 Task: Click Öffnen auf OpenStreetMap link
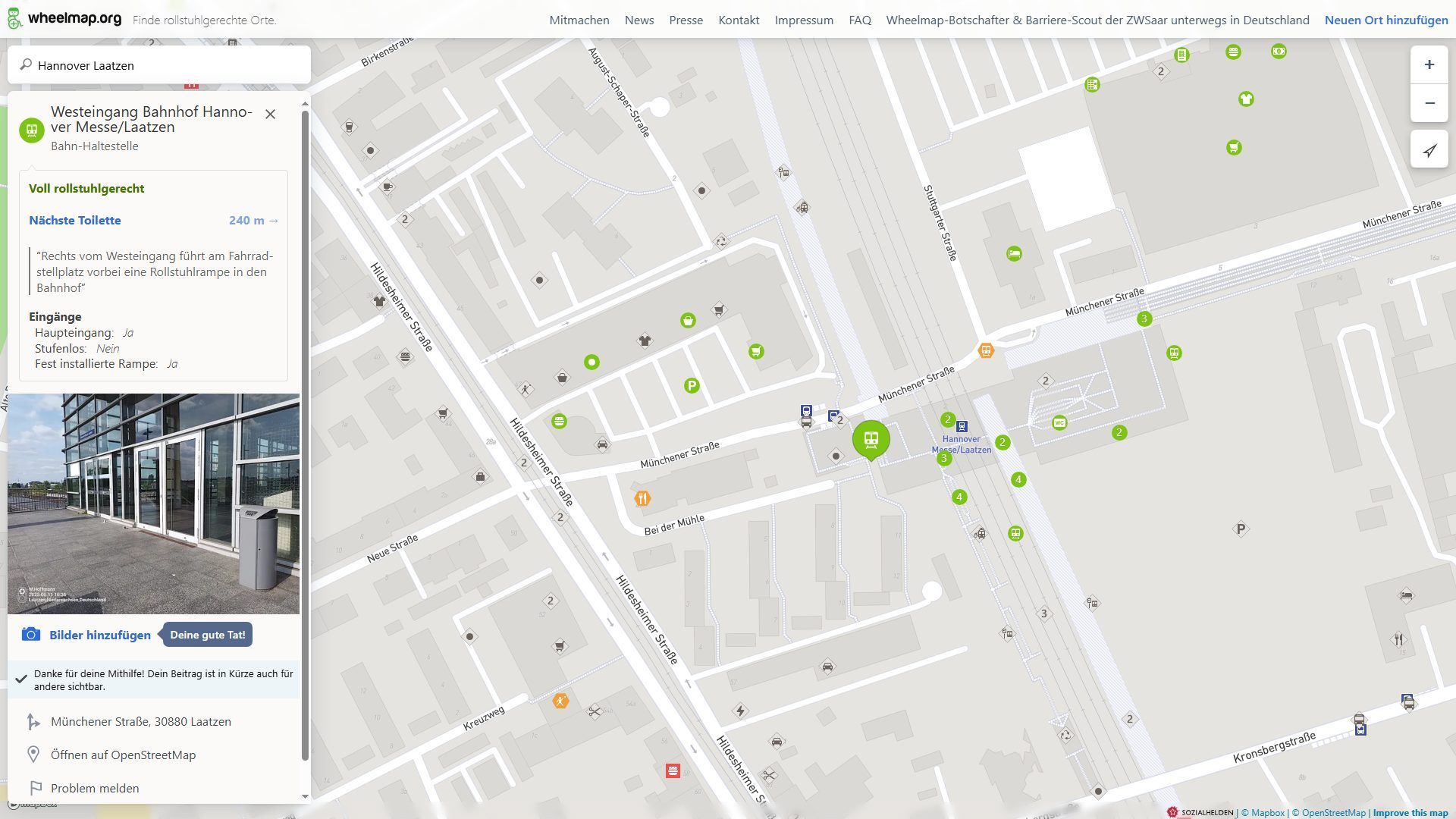click(x=123, y=755)
